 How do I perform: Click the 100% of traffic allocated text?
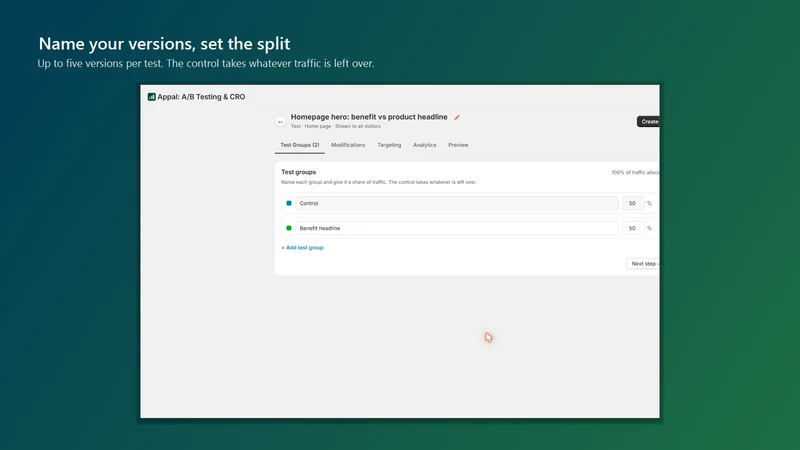coord(635,172)
